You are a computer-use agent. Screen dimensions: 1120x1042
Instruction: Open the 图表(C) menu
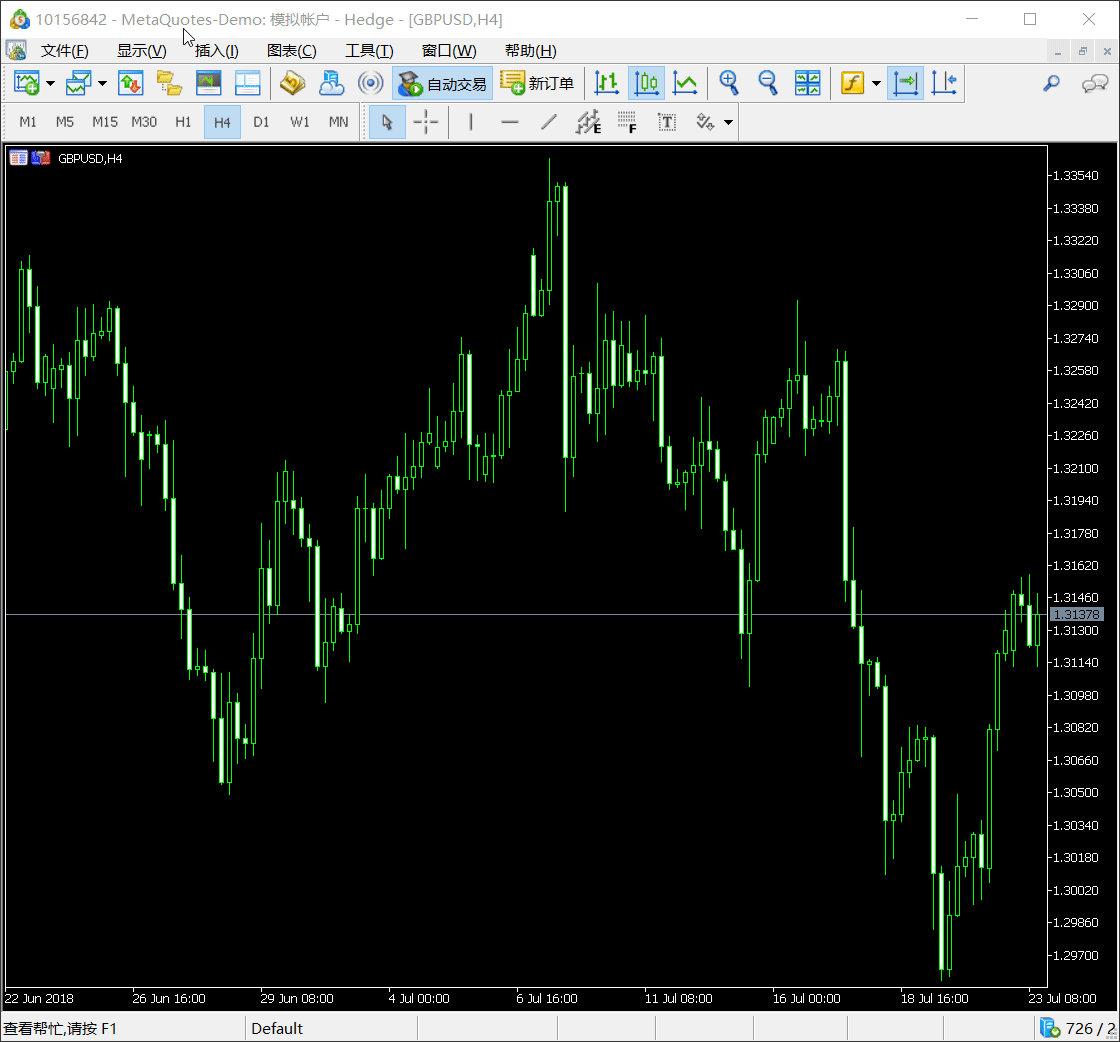click(291, 51)
